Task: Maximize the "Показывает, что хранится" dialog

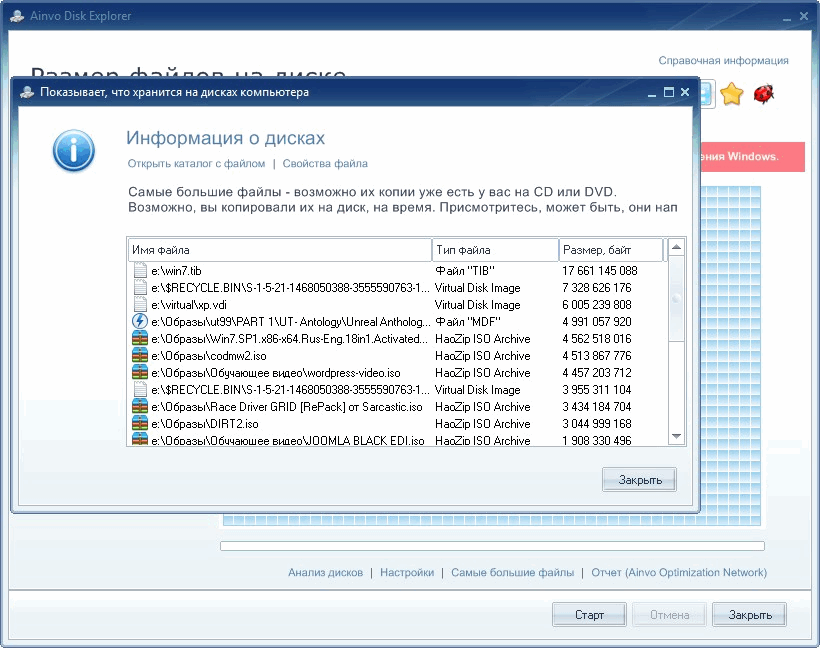Action: click(668, 92)
